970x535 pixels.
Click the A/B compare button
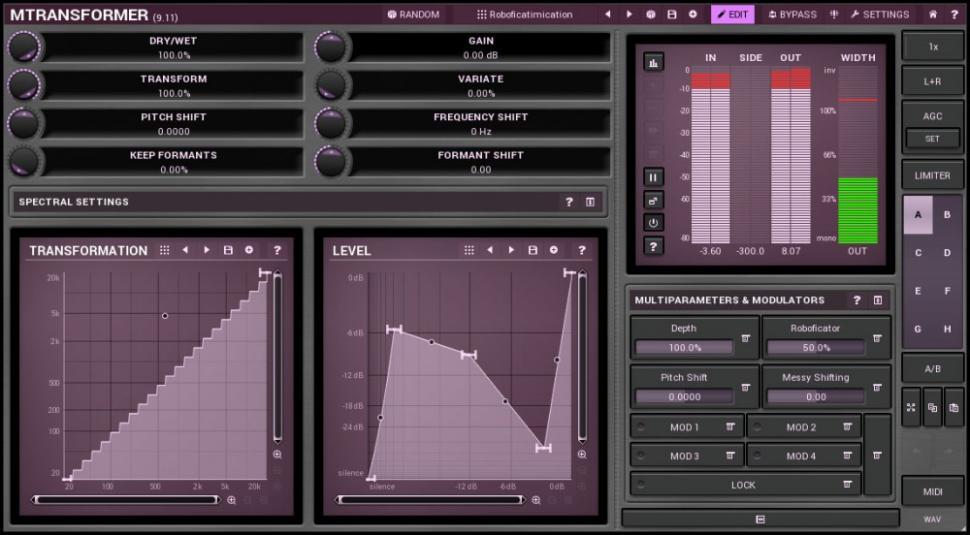[x=932, y=368]
